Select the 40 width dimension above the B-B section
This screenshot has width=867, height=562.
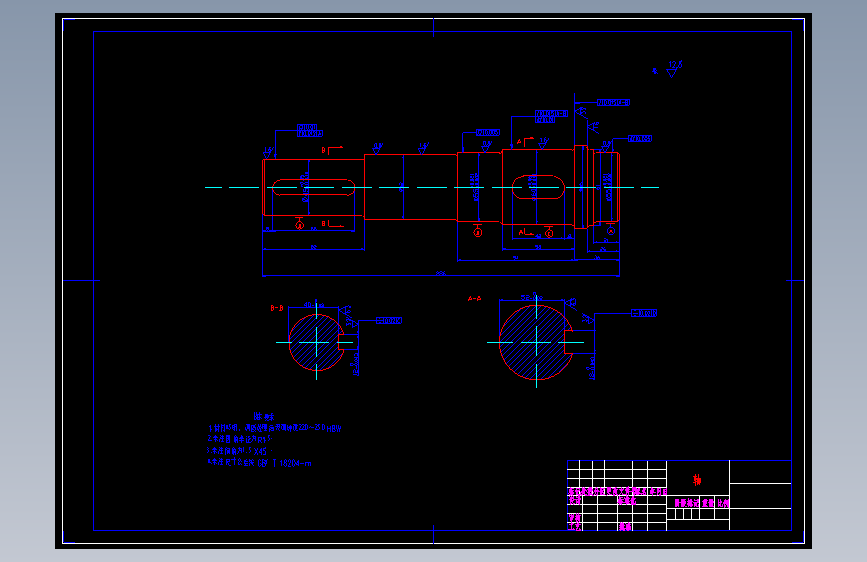(x=314, y=305)
